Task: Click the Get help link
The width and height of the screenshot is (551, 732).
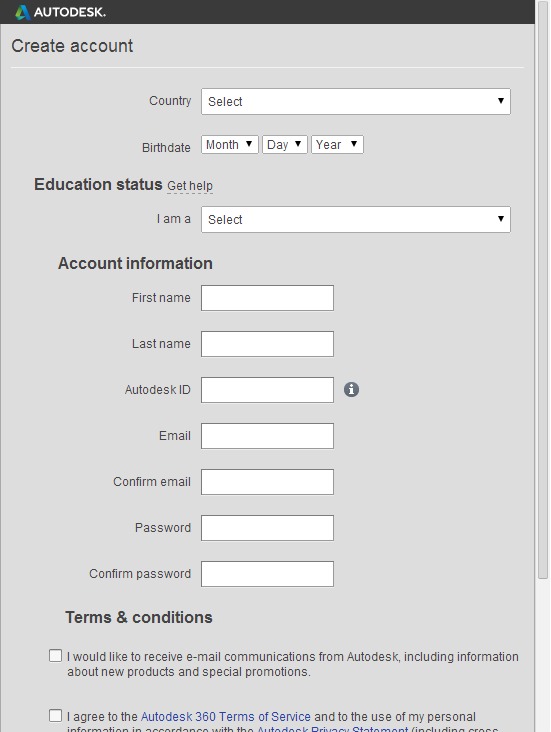Action: pos(190,186)
